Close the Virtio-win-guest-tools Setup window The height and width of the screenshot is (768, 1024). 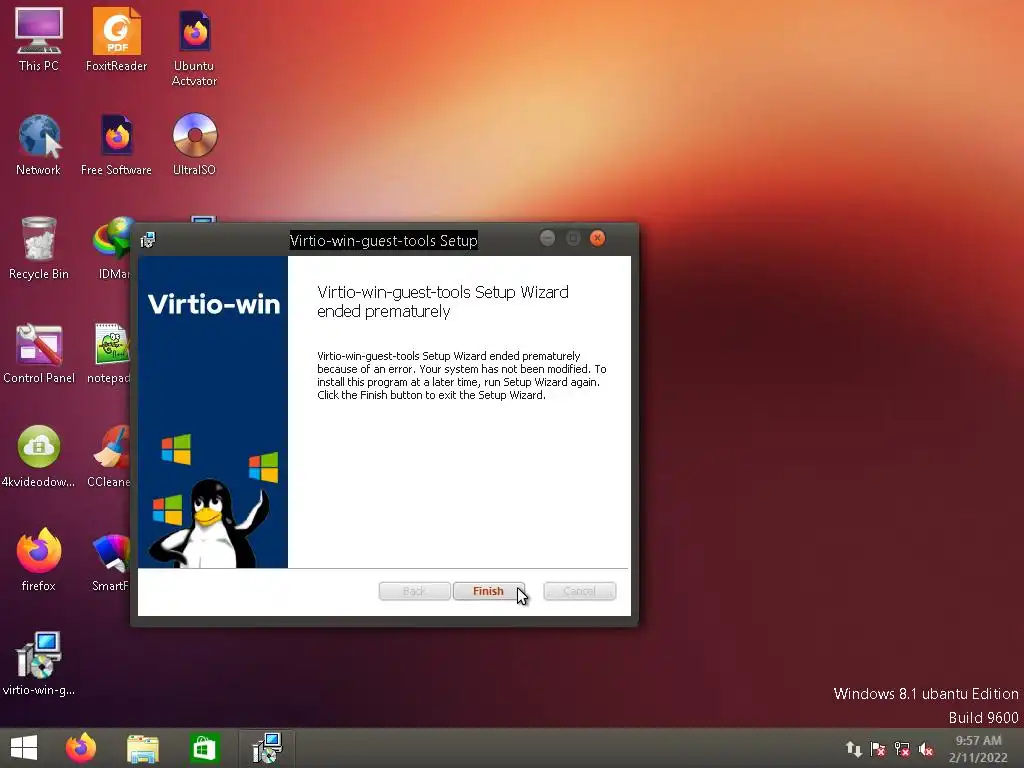tap(598, 238)
